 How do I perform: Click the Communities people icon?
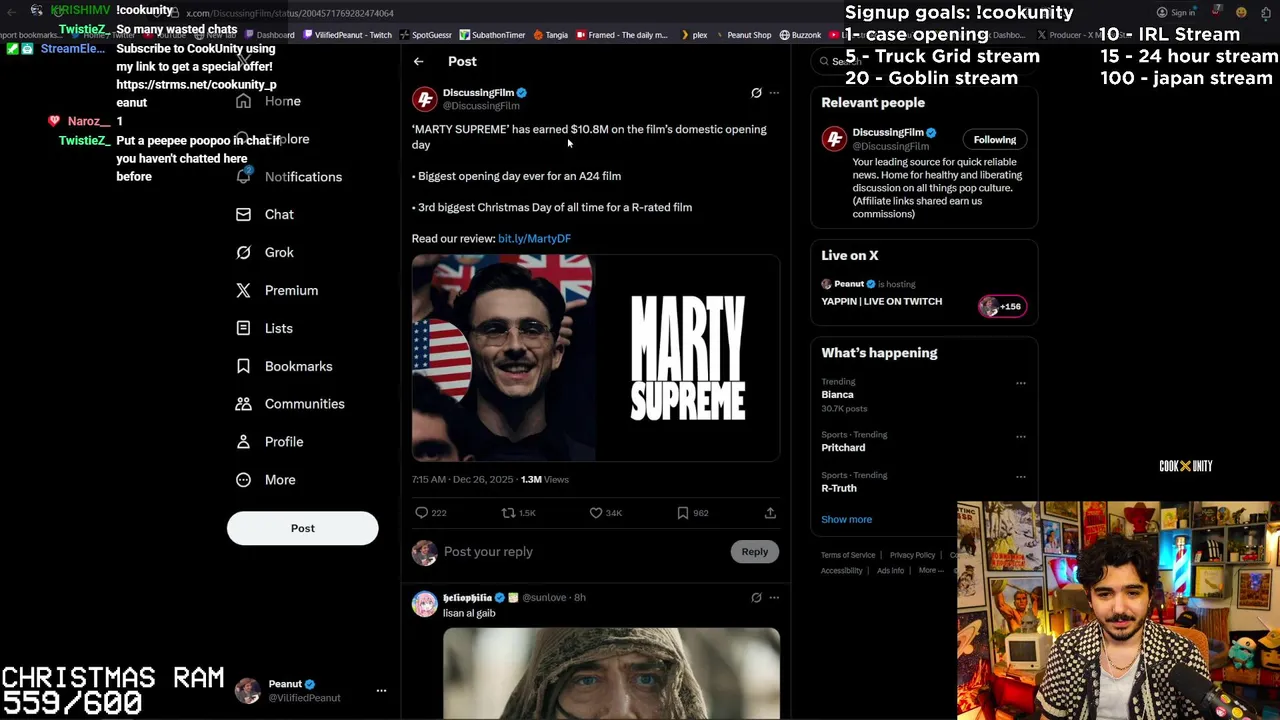[x=243, y=404]
